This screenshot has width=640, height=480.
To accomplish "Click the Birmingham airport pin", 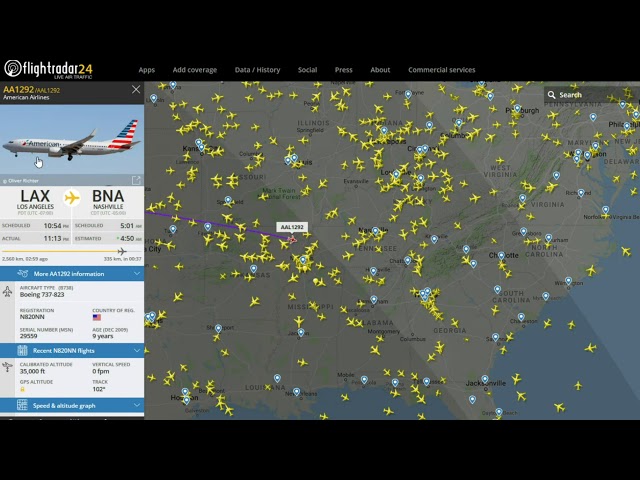I will pos(373,300).
